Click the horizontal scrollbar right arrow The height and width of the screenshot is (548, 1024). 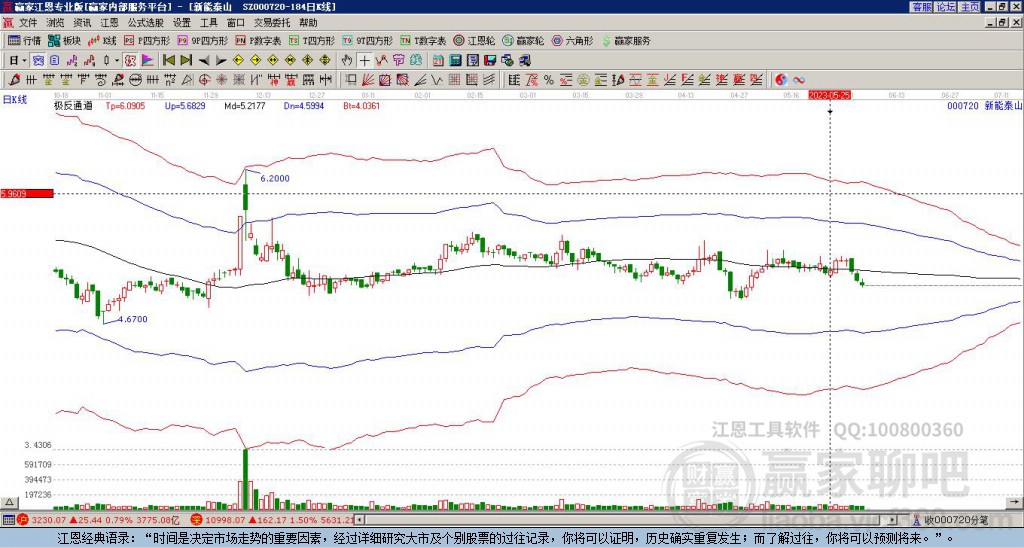tap(893, 520)
